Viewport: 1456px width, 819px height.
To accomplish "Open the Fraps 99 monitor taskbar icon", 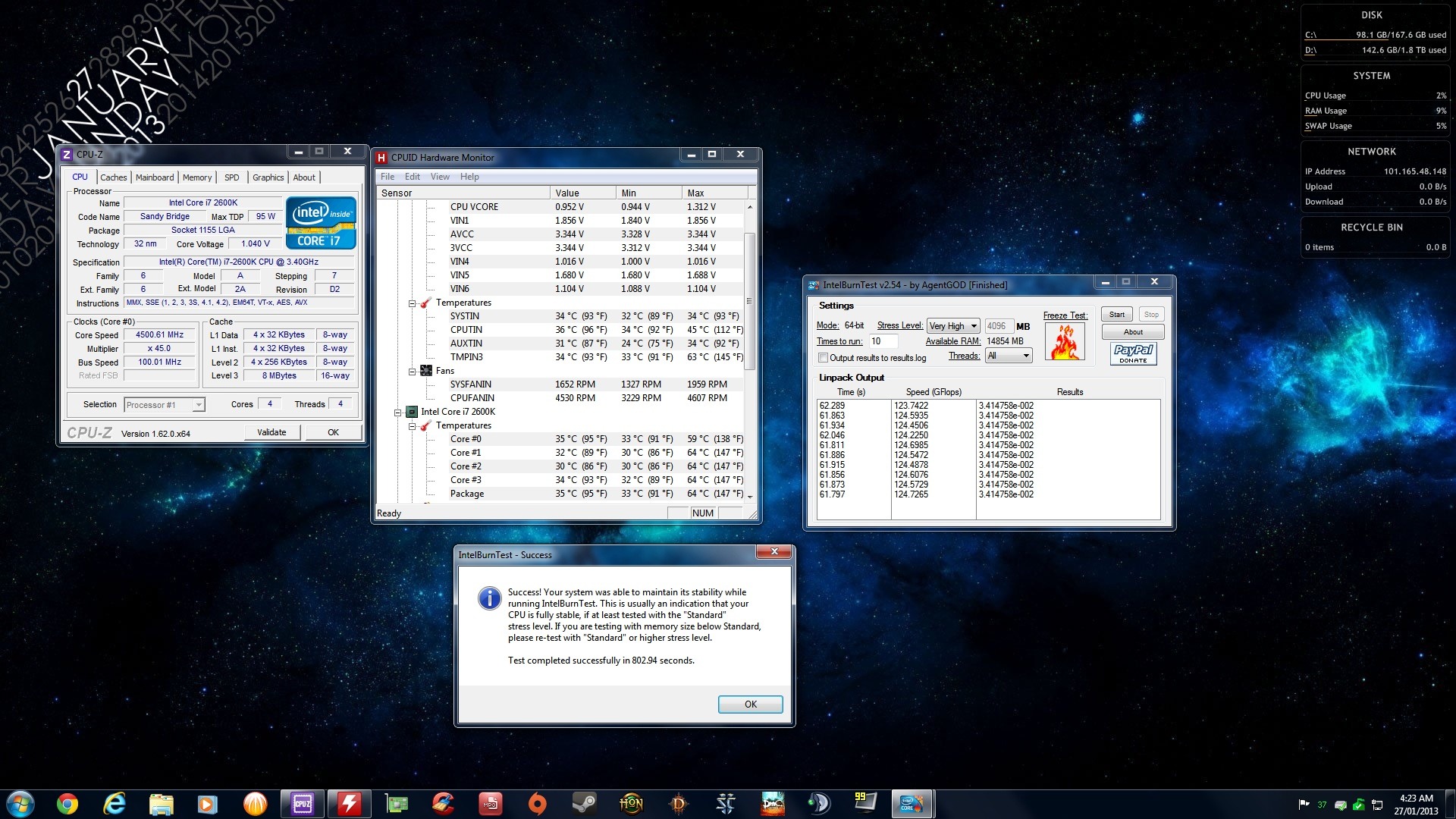I will pyautogui.click(x=865, y=803).
